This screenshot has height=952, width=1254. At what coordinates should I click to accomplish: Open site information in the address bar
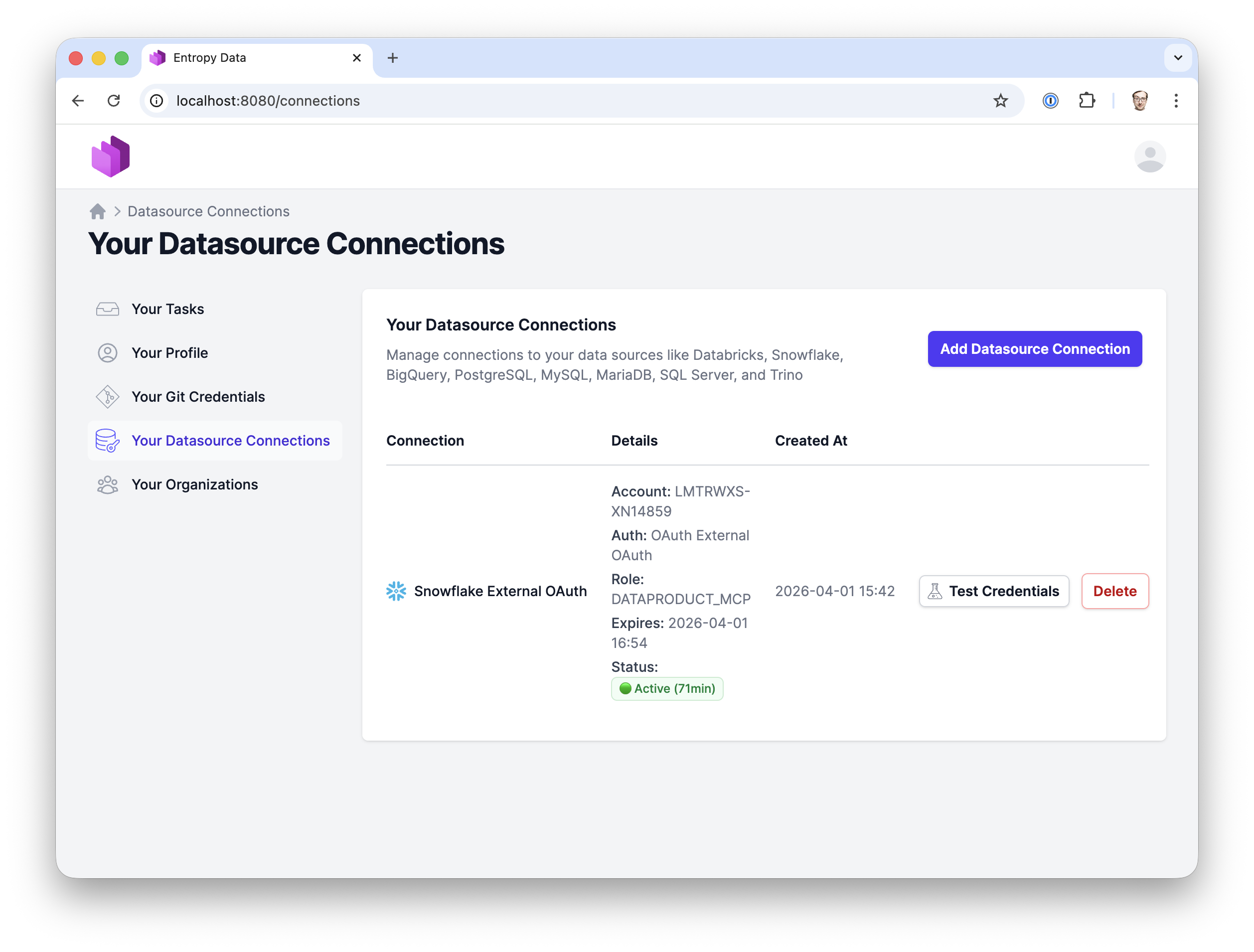tap(157, 100)
